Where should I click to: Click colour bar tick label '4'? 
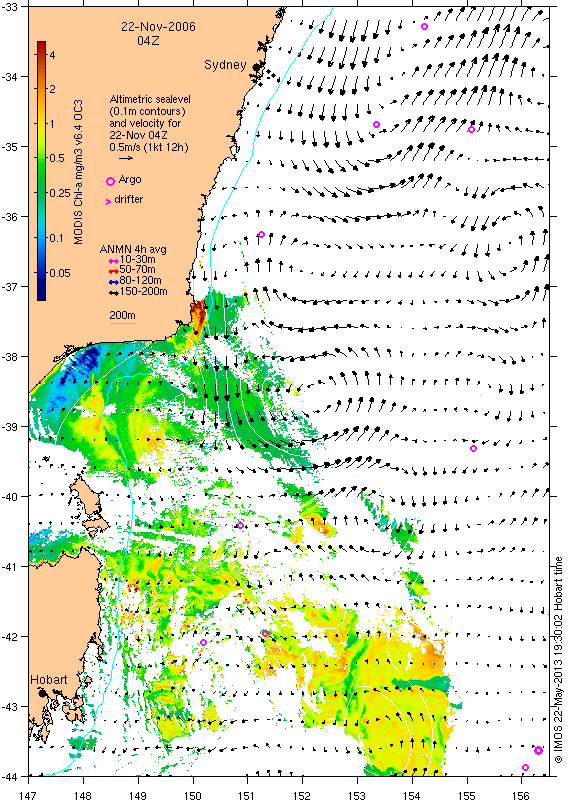pos(52,55)
